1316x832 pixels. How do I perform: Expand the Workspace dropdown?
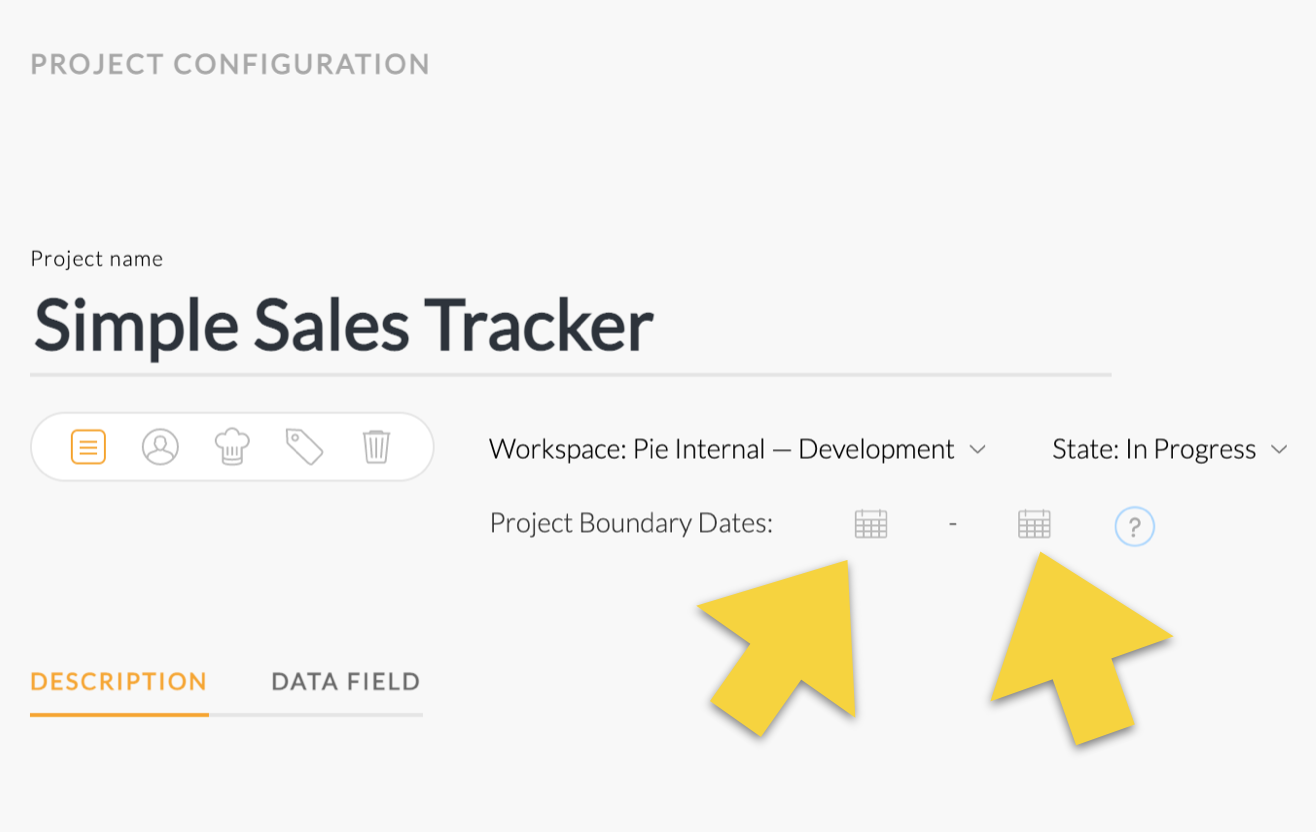pyautogui.click(x=978, y=449)
